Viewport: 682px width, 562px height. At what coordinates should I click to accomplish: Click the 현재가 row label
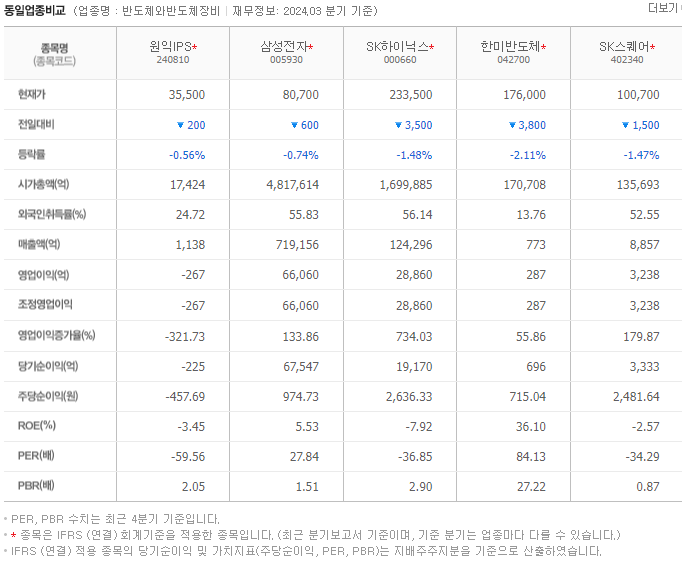tap(31, 94)
